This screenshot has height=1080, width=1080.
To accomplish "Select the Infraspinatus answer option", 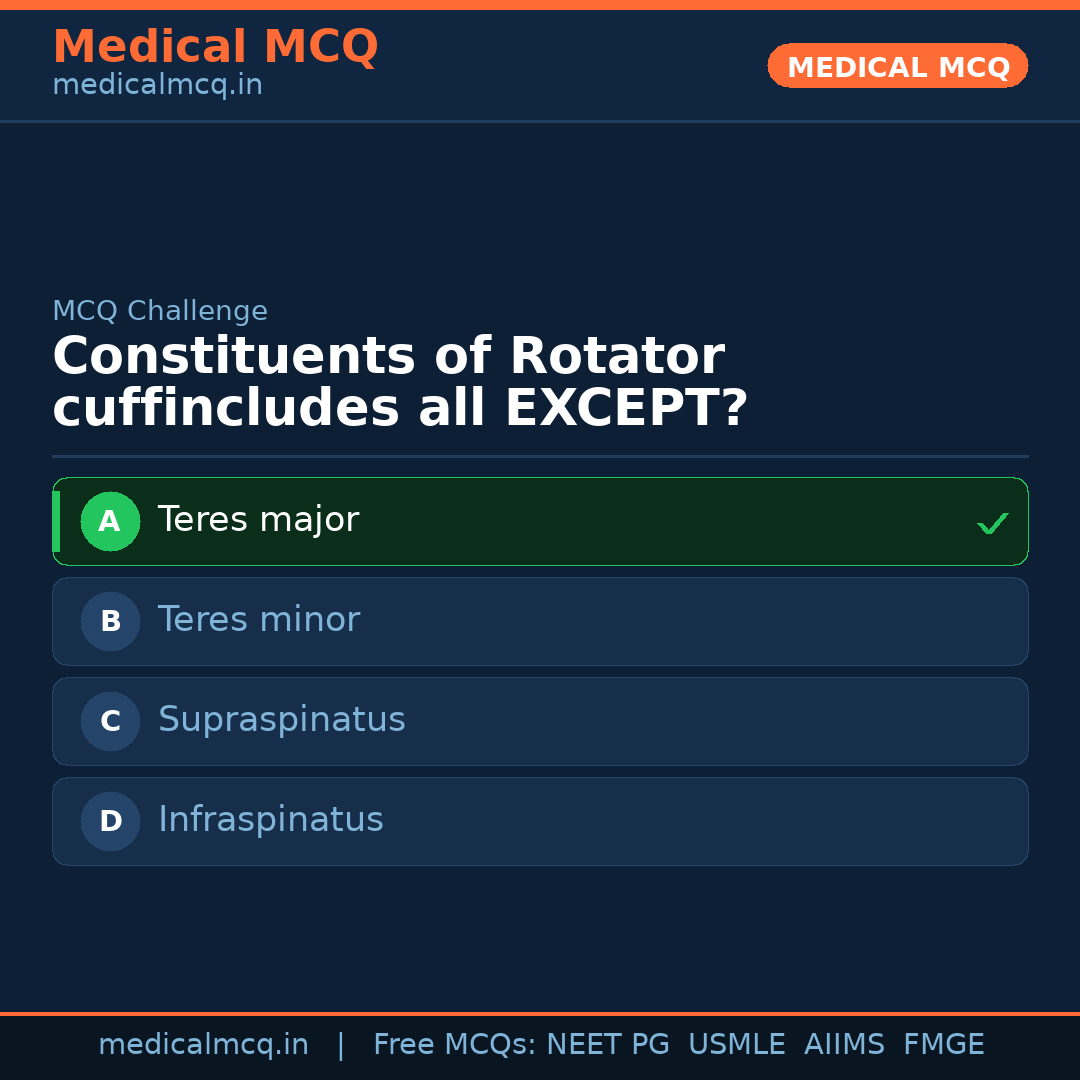I will point(540,821).
